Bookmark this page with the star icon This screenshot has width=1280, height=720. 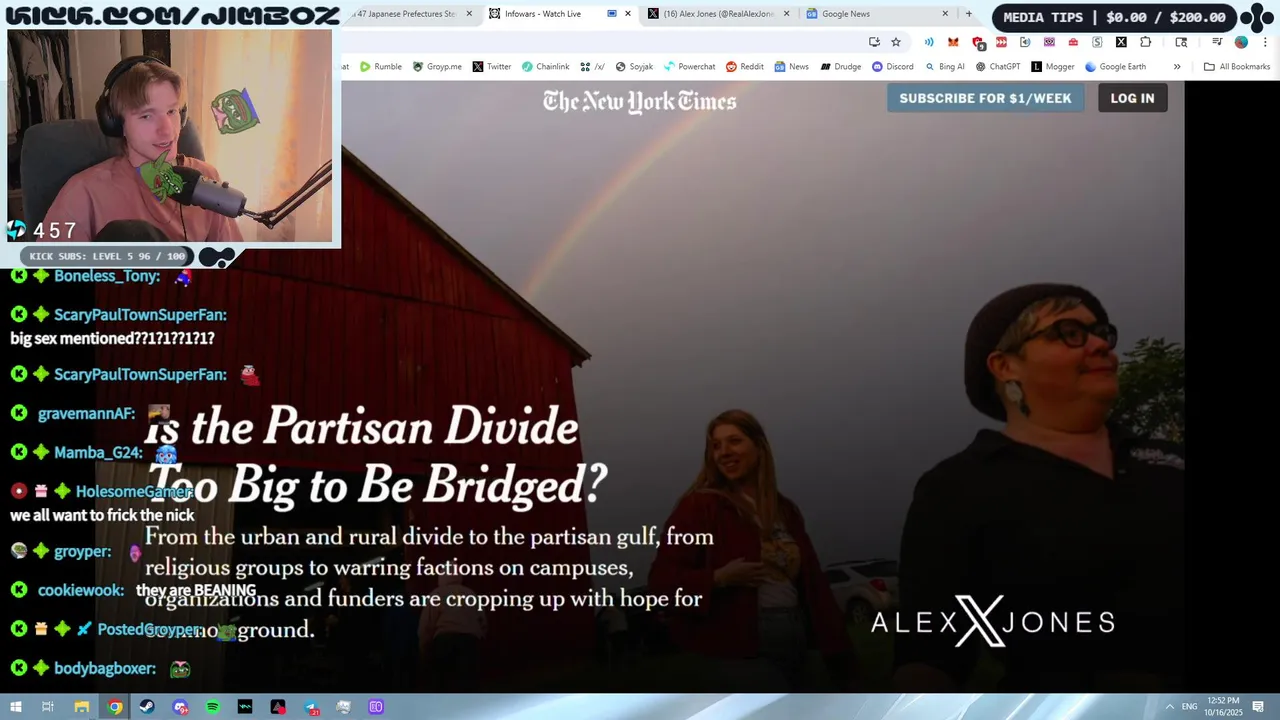point(896,42)
